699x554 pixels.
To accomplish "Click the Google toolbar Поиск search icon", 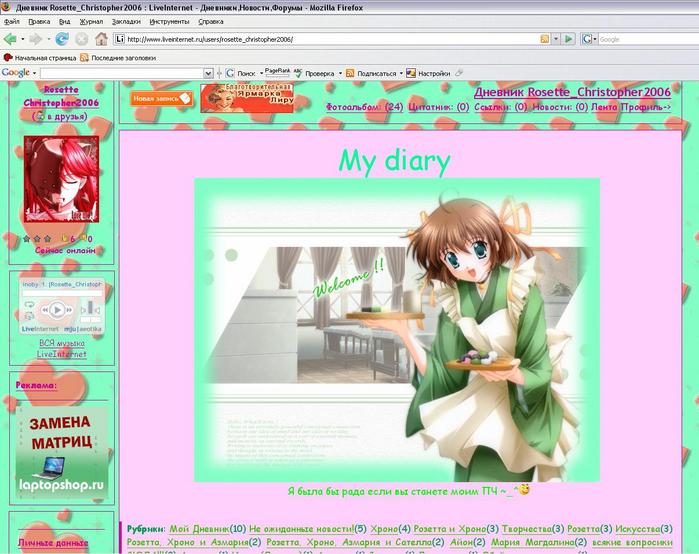I will [x=230, y=73].
